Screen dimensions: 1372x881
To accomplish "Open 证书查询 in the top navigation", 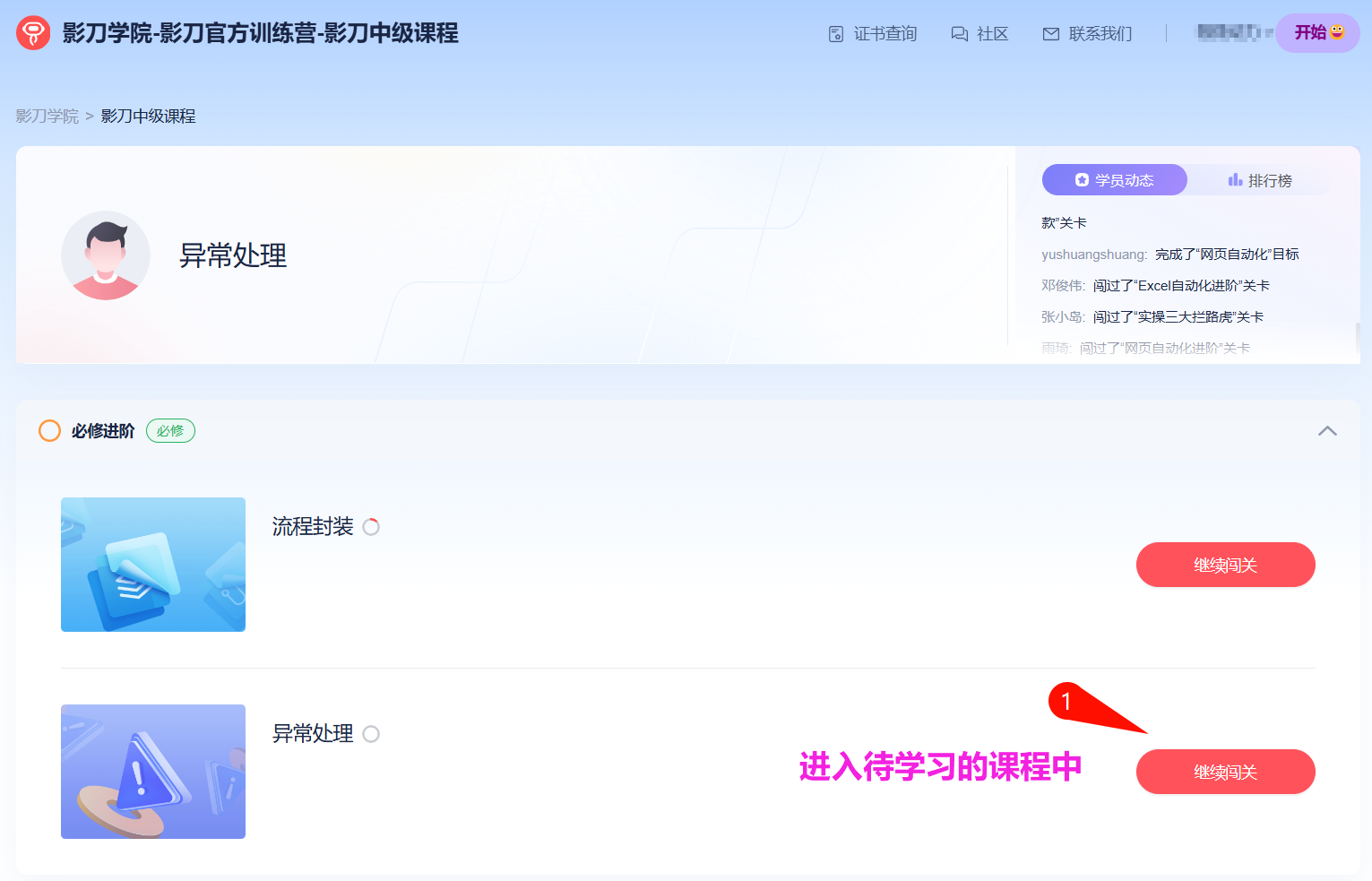I will pyautogui.click(x=873, y=34).
